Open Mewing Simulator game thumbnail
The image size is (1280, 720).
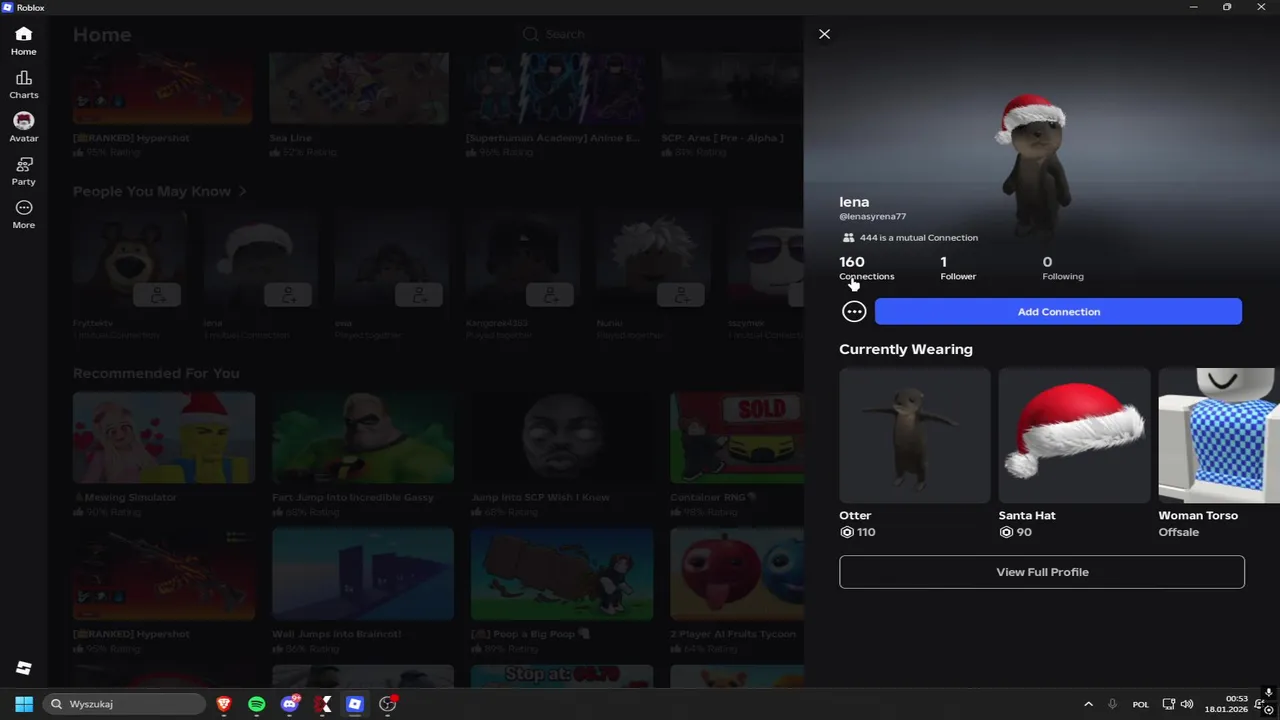164,437
